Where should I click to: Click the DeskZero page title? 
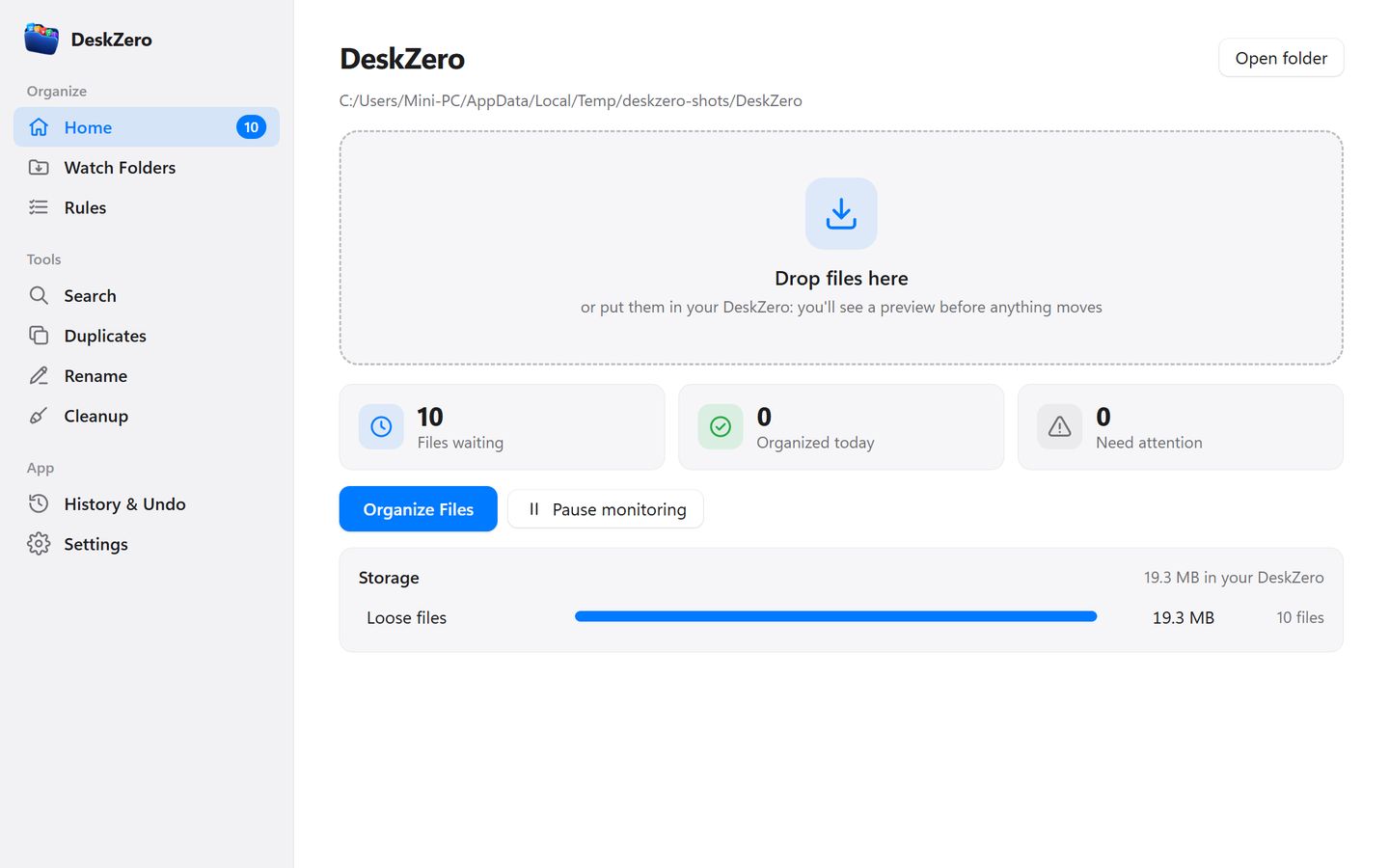pos(402,59)
